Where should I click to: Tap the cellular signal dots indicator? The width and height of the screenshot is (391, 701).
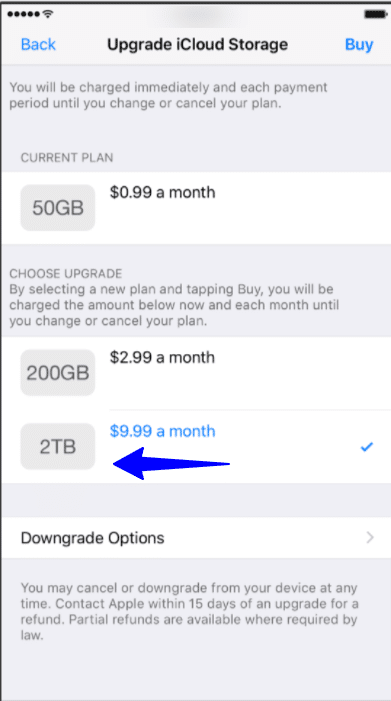[24, 14]
